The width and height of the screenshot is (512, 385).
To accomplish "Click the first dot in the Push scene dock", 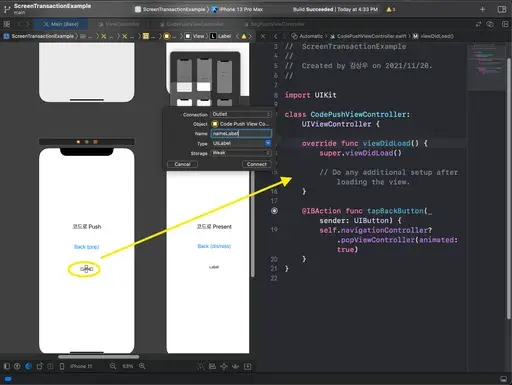I will (x=78, y=142).
